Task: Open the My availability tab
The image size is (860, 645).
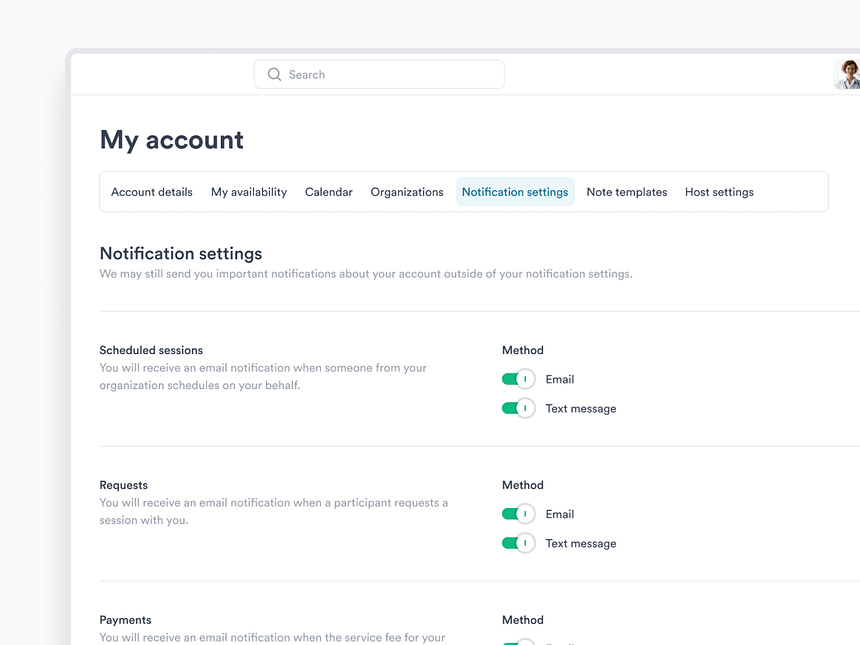Action: 249,192
